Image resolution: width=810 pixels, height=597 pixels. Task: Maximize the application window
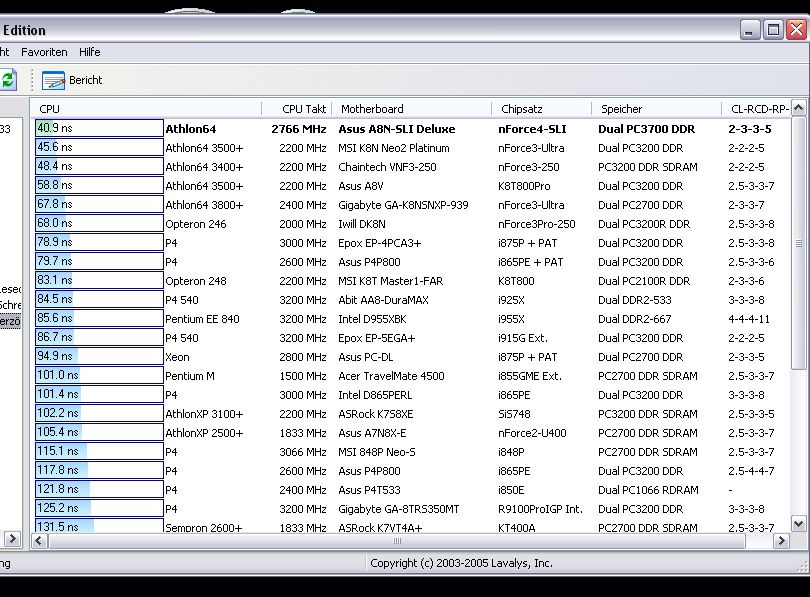(773, 30)
